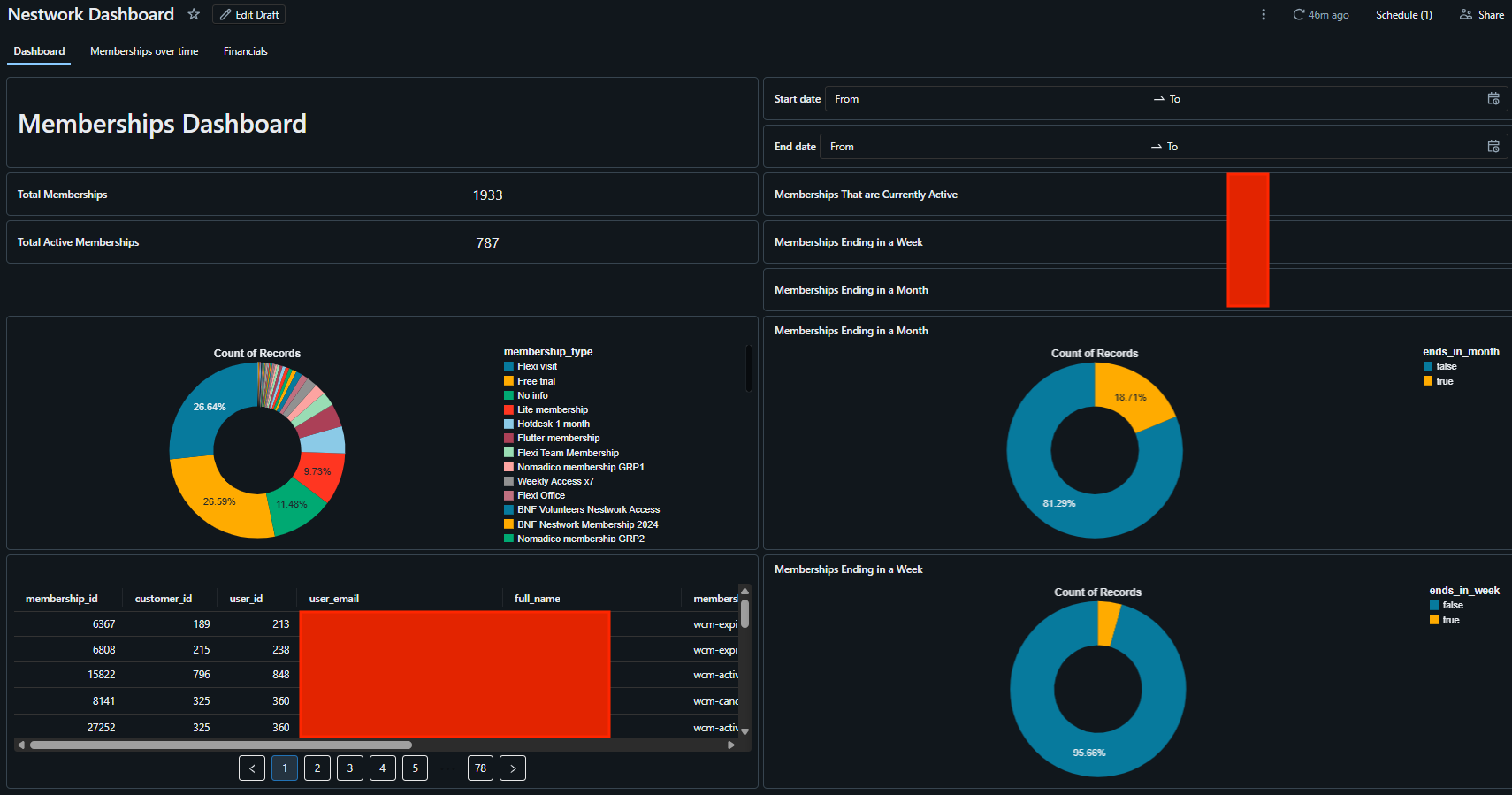This screenshot has width=1512, height=795.
Task: Go to table page 2
Action: (317, 768)
